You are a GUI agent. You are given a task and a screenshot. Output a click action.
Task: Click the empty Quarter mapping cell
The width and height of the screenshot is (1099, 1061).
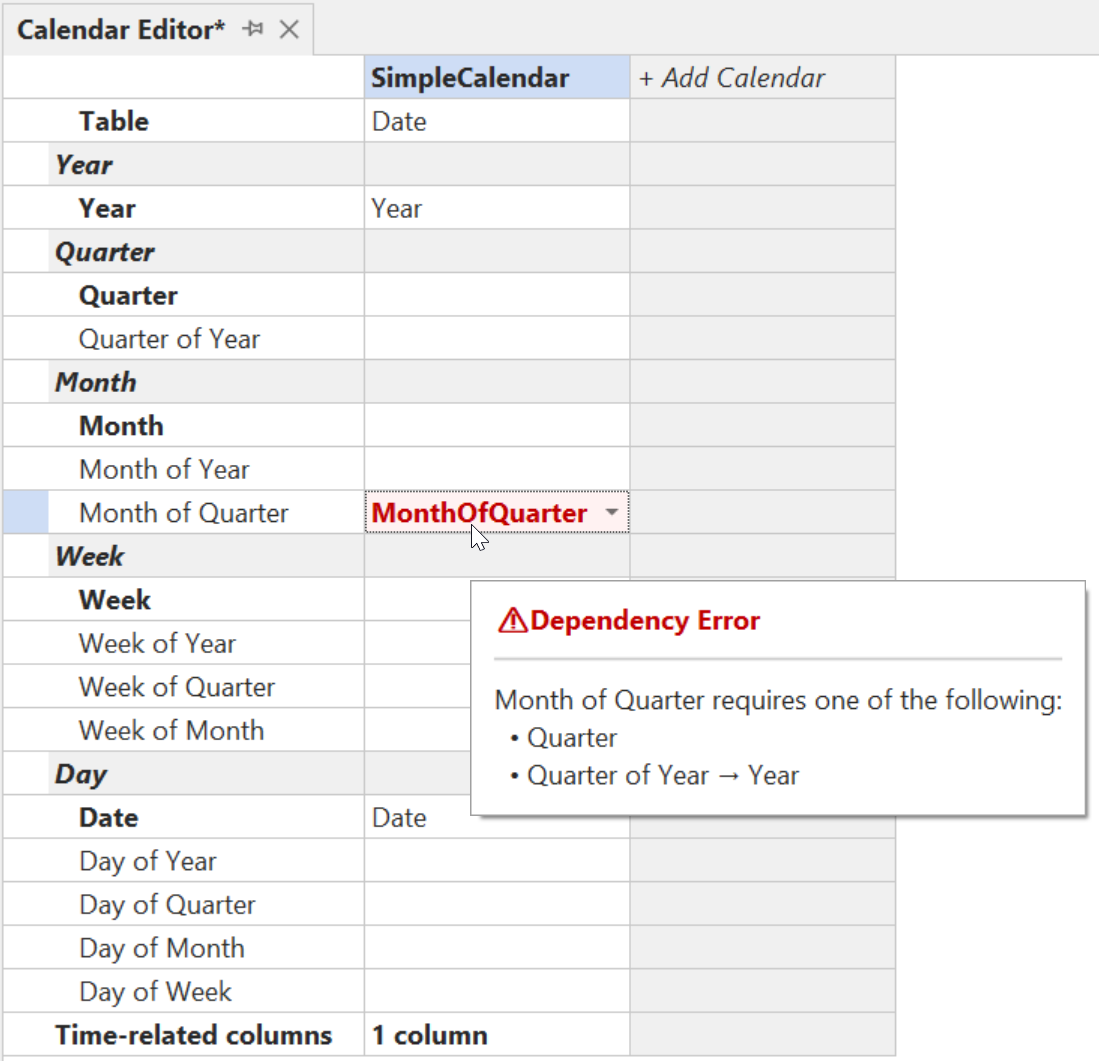click(496, 296)
